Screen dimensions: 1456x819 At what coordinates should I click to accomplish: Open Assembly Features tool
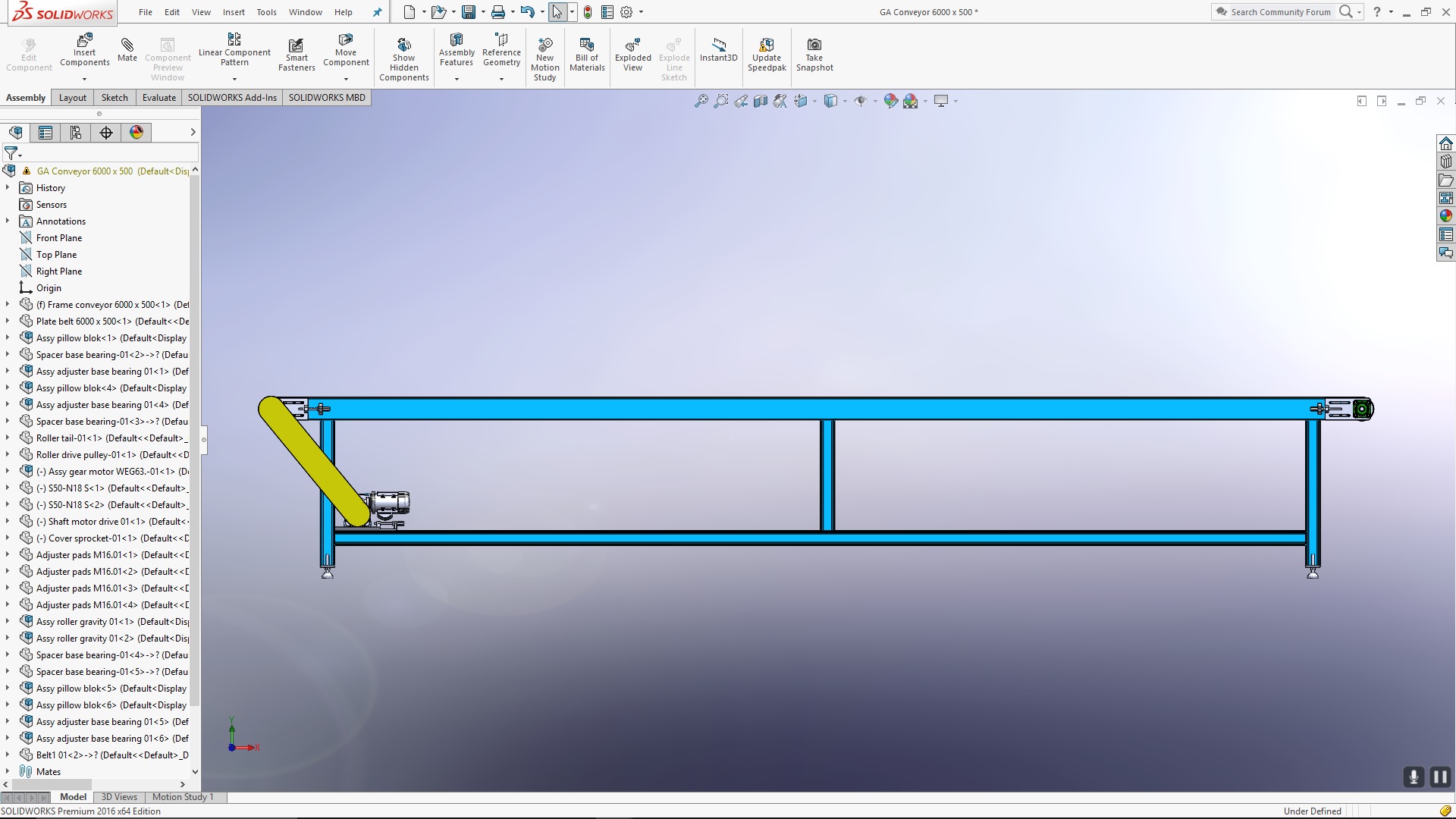(457, 50)
